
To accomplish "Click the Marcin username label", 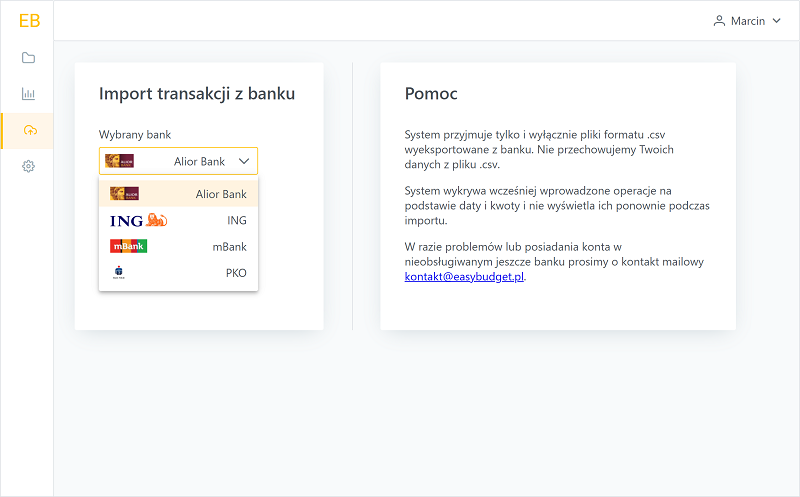I will tap(748, 21).
